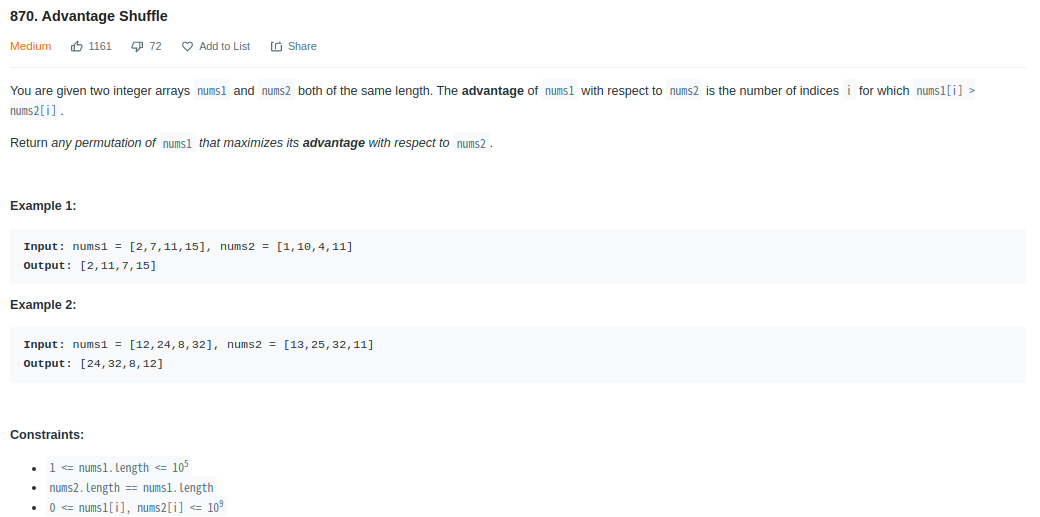Click the Constraints heading
Viewport: 1040px width, 517px height.
point(47,435)
